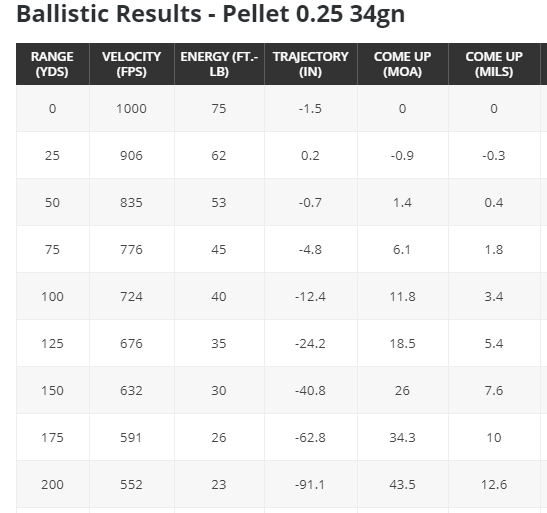Click the 776 velocity value
The width and height of the screenshot is (547, 513).
pyautogui.click(x=132, y=250)
